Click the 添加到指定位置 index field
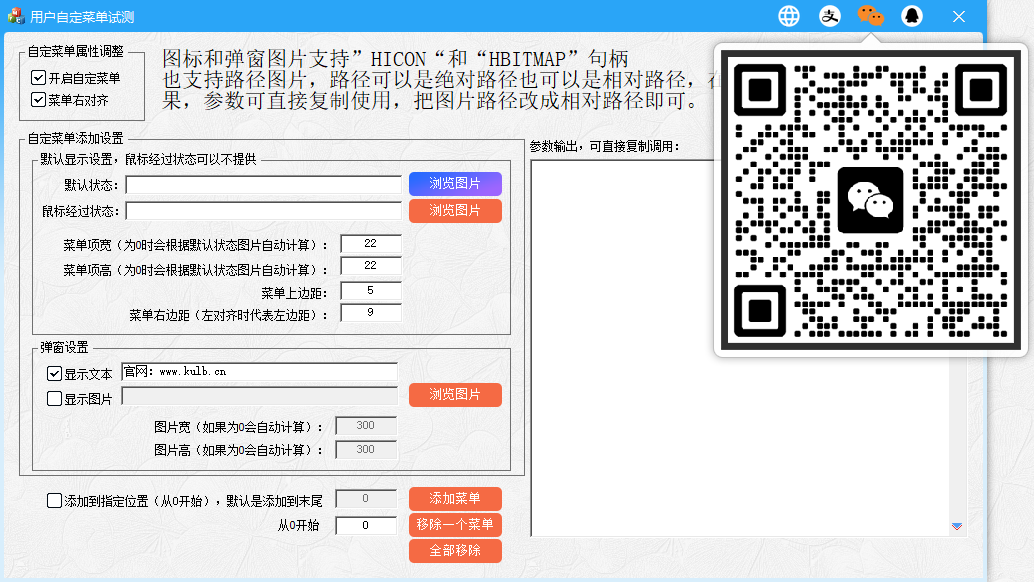The image size is (1034, 582). (366, 499)
